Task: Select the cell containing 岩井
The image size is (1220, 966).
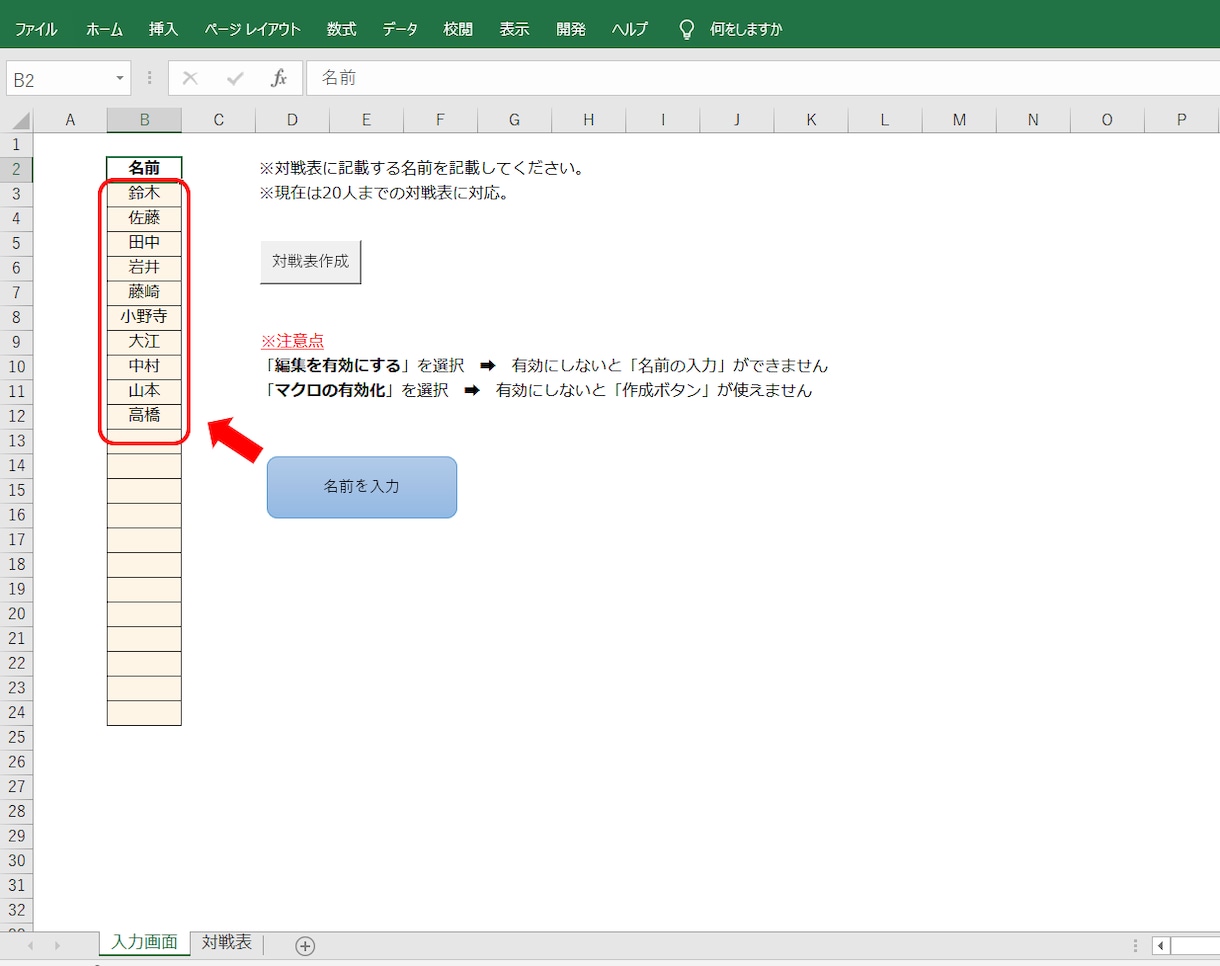Action: click(144, 267)
